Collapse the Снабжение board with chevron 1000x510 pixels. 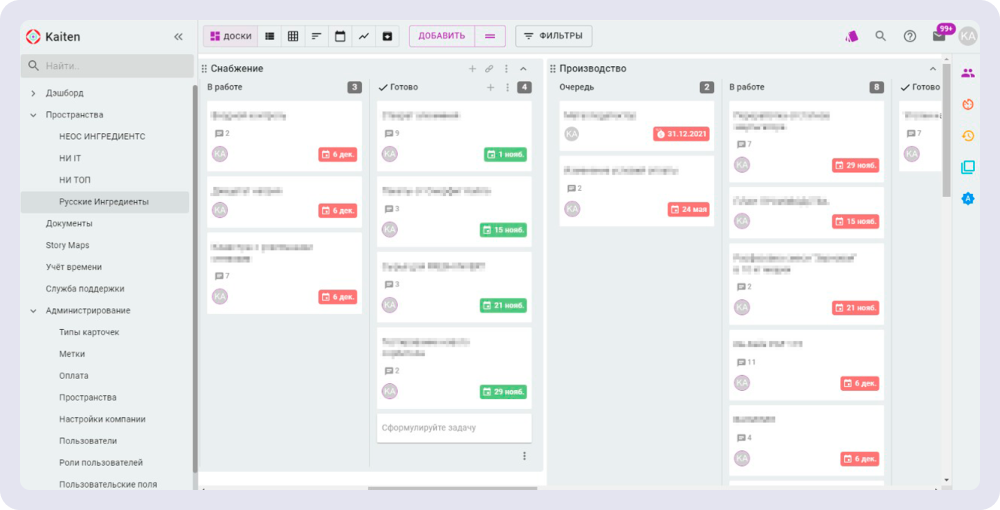click(523, 69)
